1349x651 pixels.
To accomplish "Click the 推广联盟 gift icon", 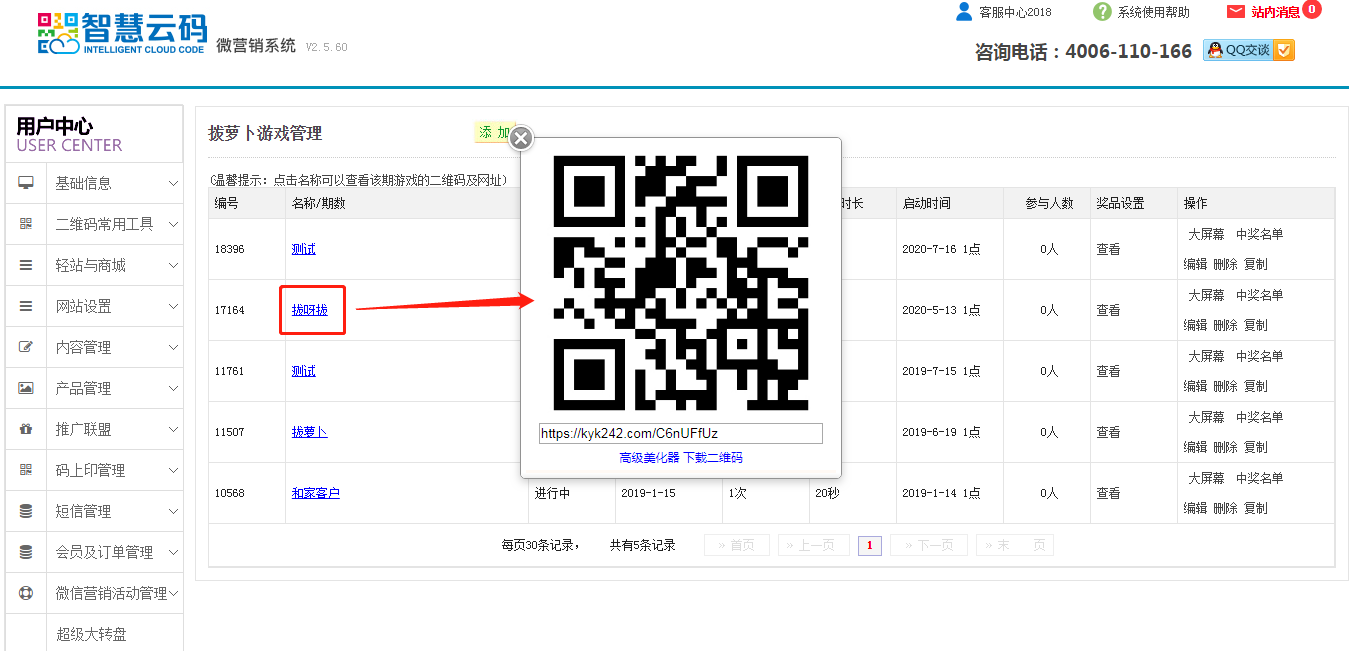I will (x=26, y=429).
